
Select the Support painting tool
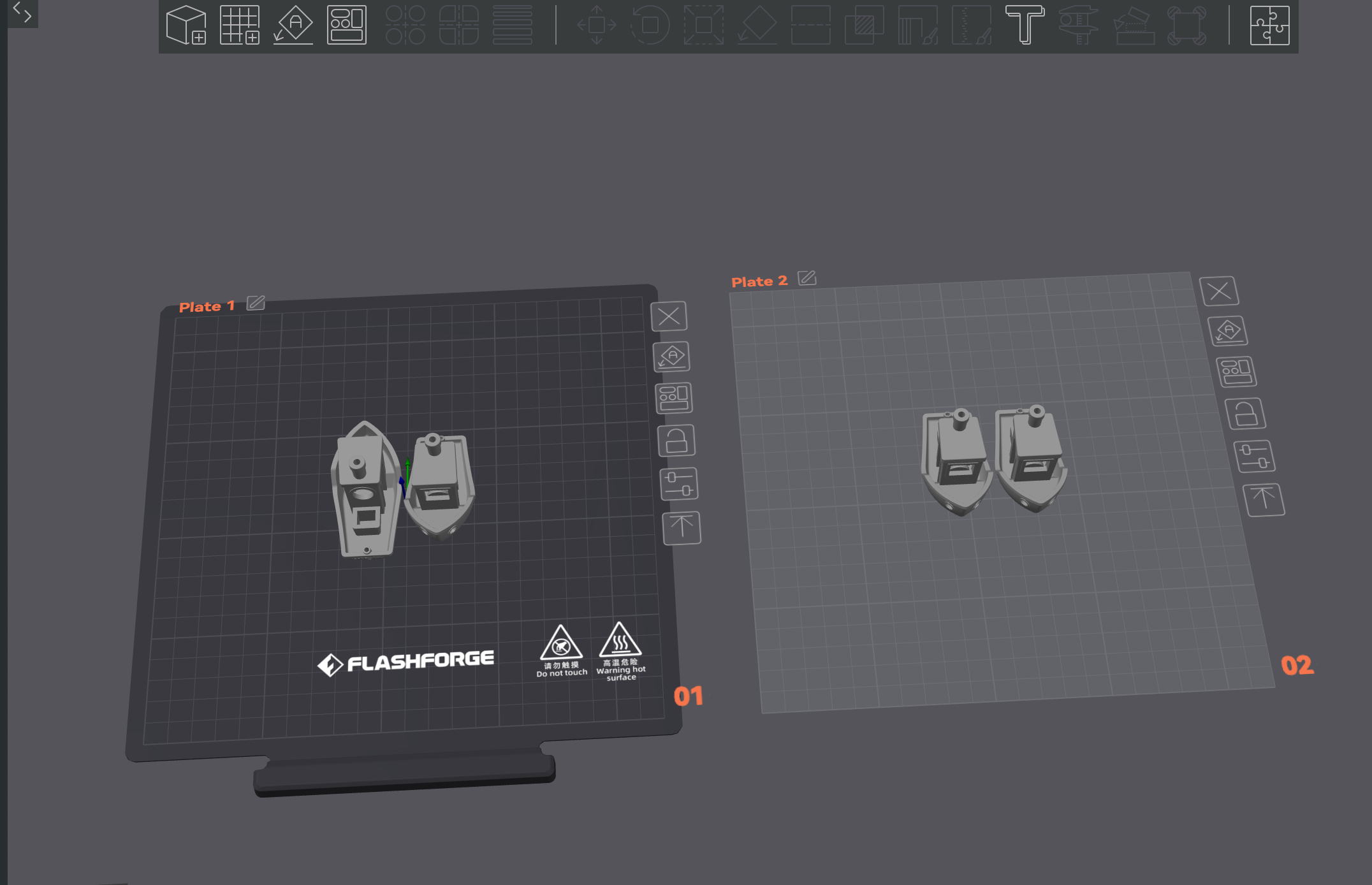tap(918, 26)
